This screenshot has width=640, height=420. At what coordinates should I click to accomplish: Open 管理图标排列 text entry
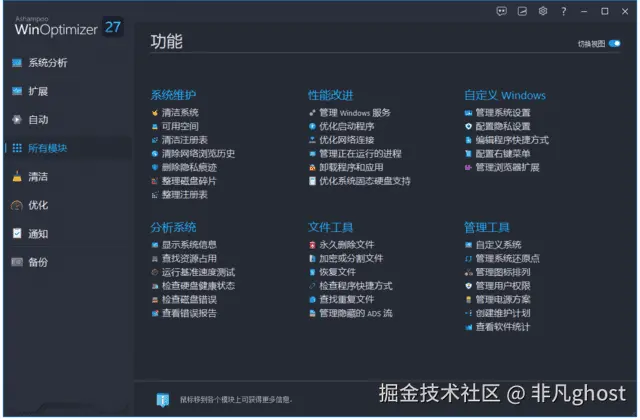coord(503,272)
